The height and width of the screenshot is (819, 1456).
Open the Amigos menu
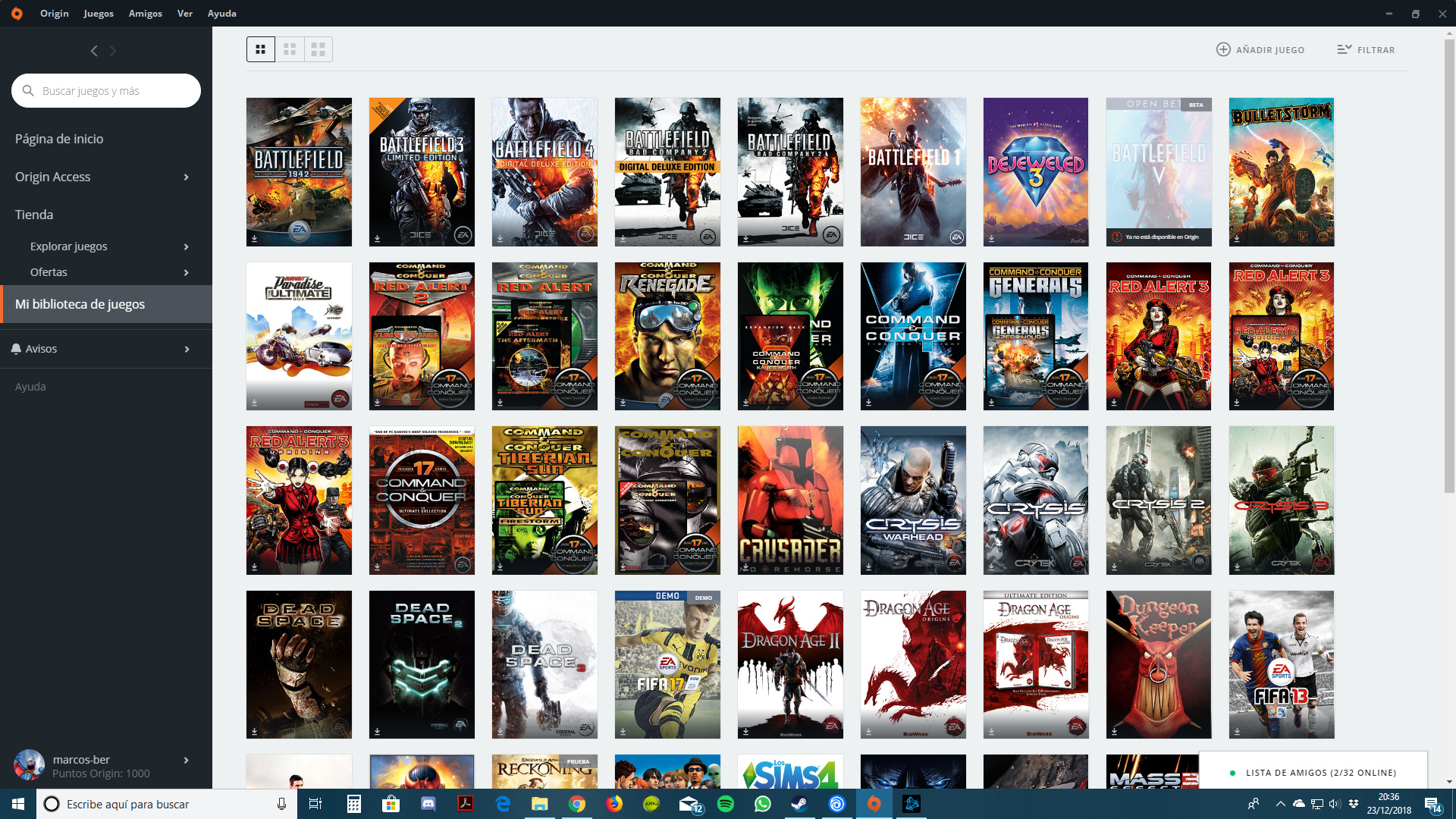(146, 14)
